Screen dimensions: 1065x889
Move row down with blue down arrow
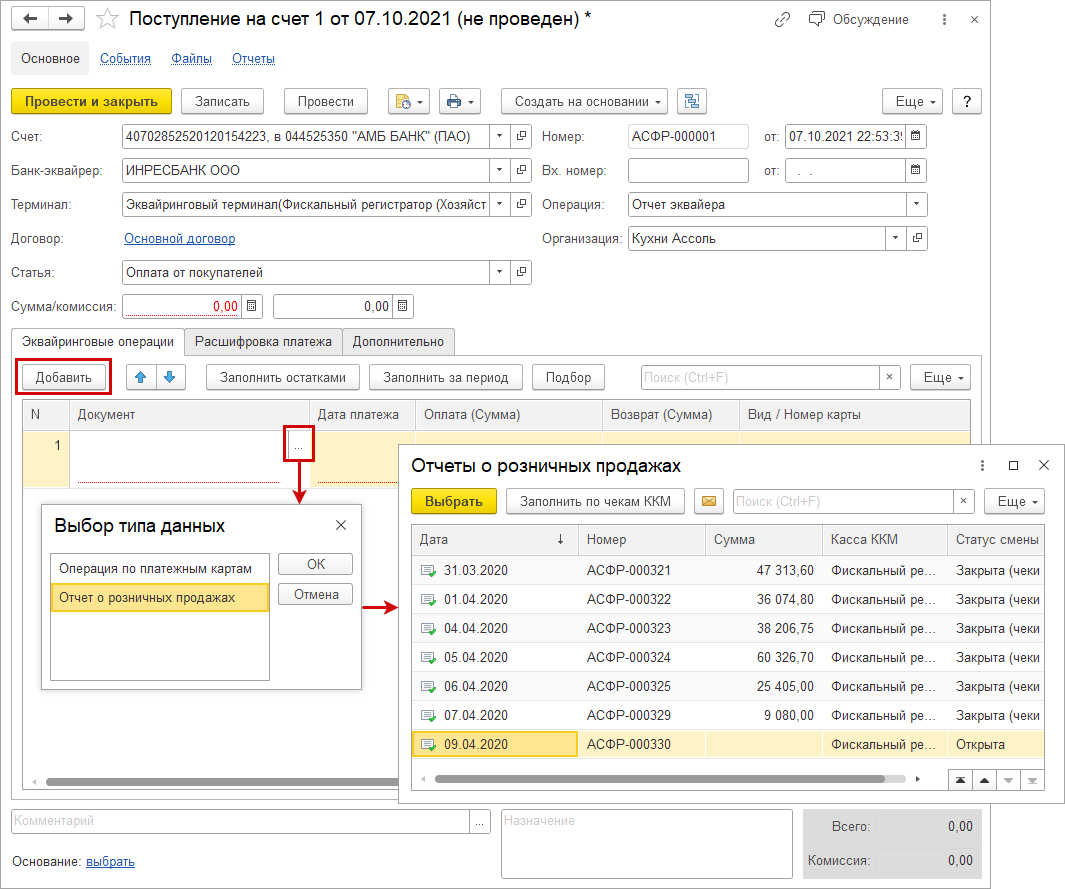pos(169,377)
